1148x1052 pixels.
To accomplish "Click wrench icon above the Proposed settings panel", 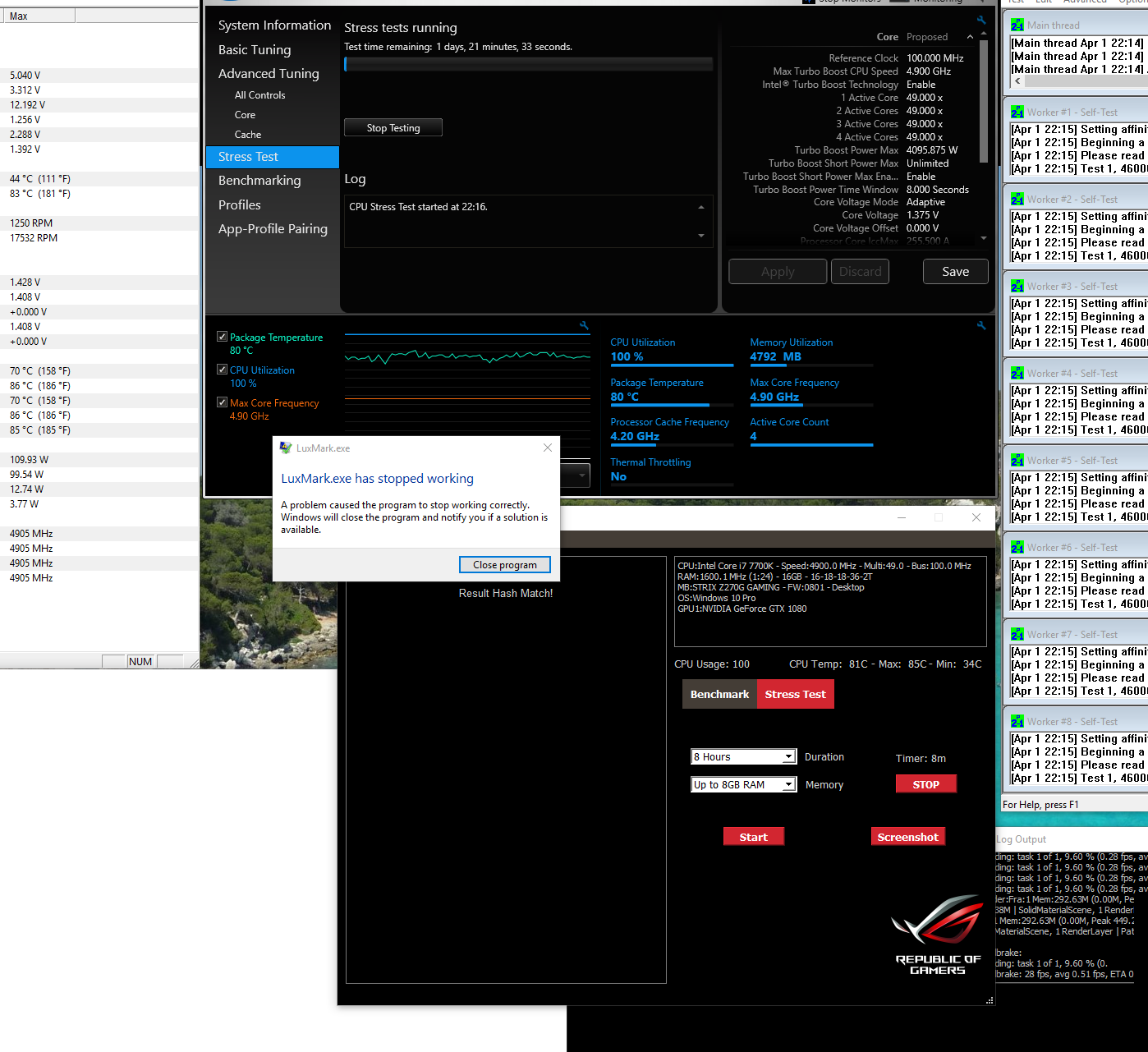I will [x=980, y=20].
